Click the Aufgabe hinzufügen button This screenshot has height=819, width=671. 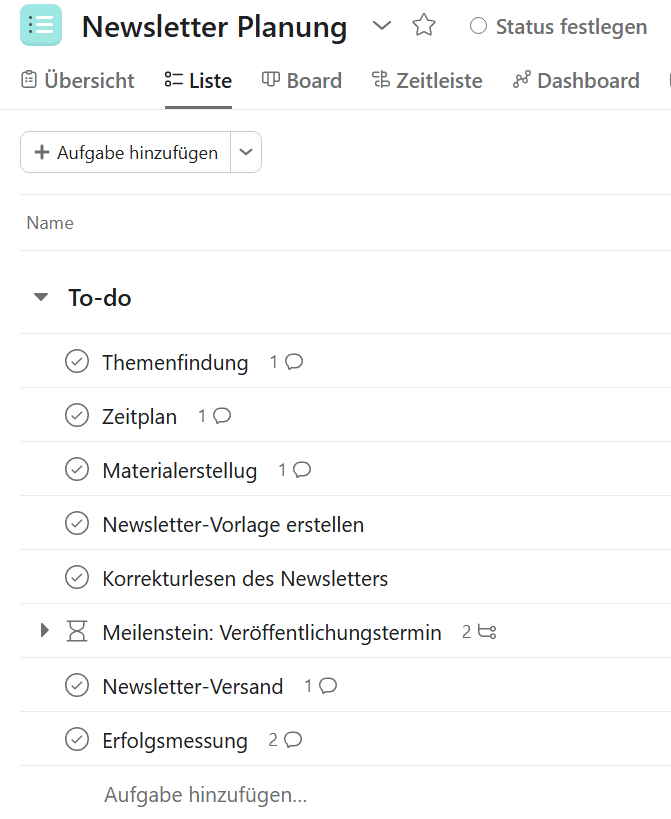point(125,152)
